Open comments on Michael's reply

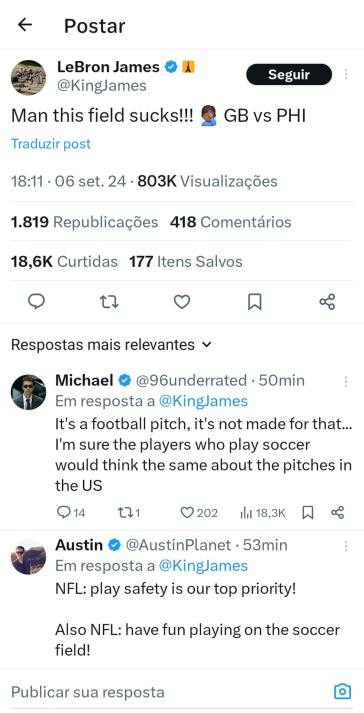(71, 513)
